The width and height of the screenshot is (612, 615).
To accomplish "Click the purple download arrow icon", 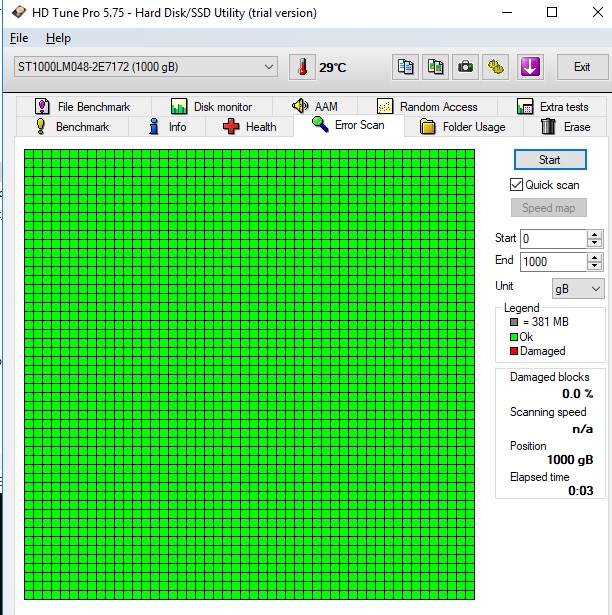I will click(x=529, y=67).
